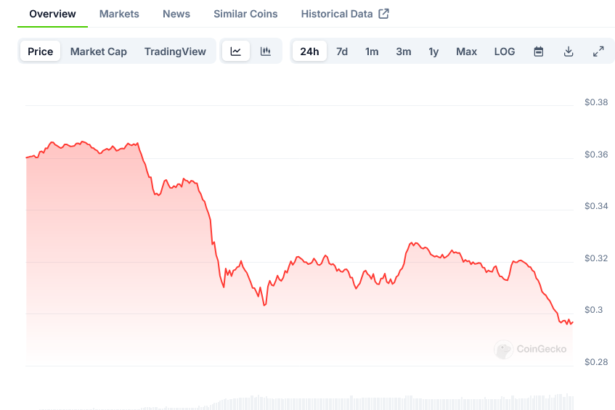The image size is (615, 410).
Task: Set time range to 24h
Action: pos(310,52)
